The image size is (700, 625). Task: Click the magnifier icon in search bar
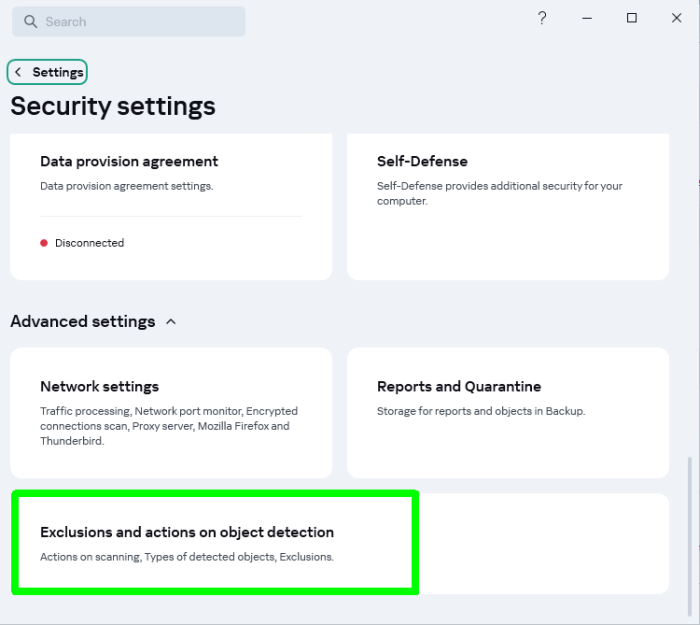[30, 22]
